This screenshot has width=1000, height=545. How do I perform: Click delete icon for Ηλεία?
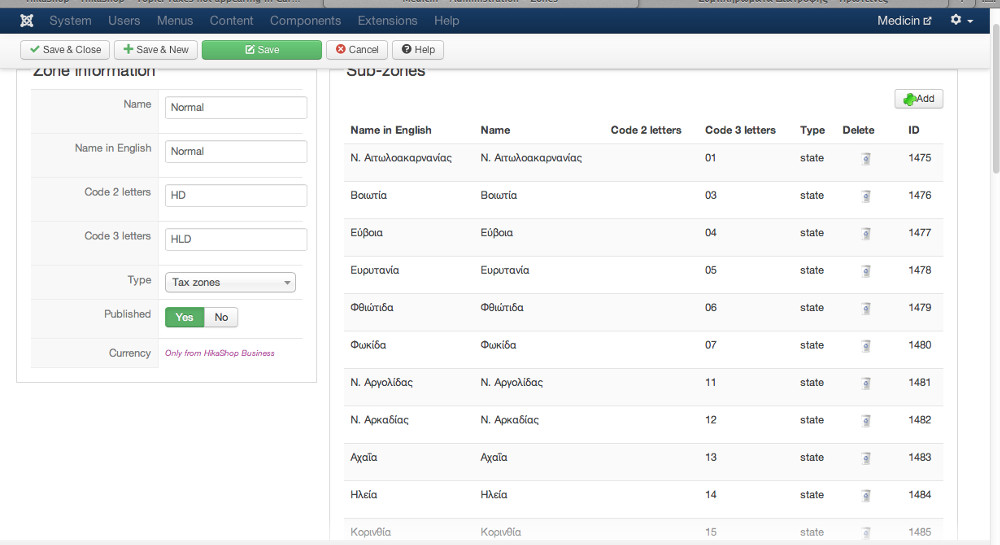click(865, 495)
